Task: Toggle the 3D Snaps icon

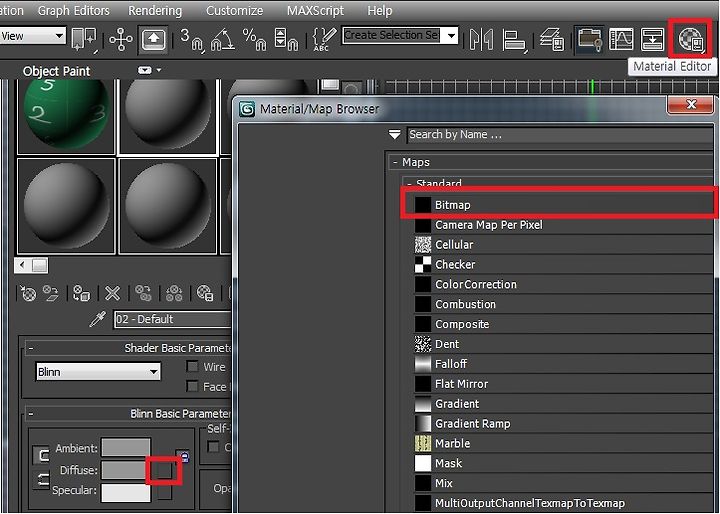Action: (x=191, y=39)
